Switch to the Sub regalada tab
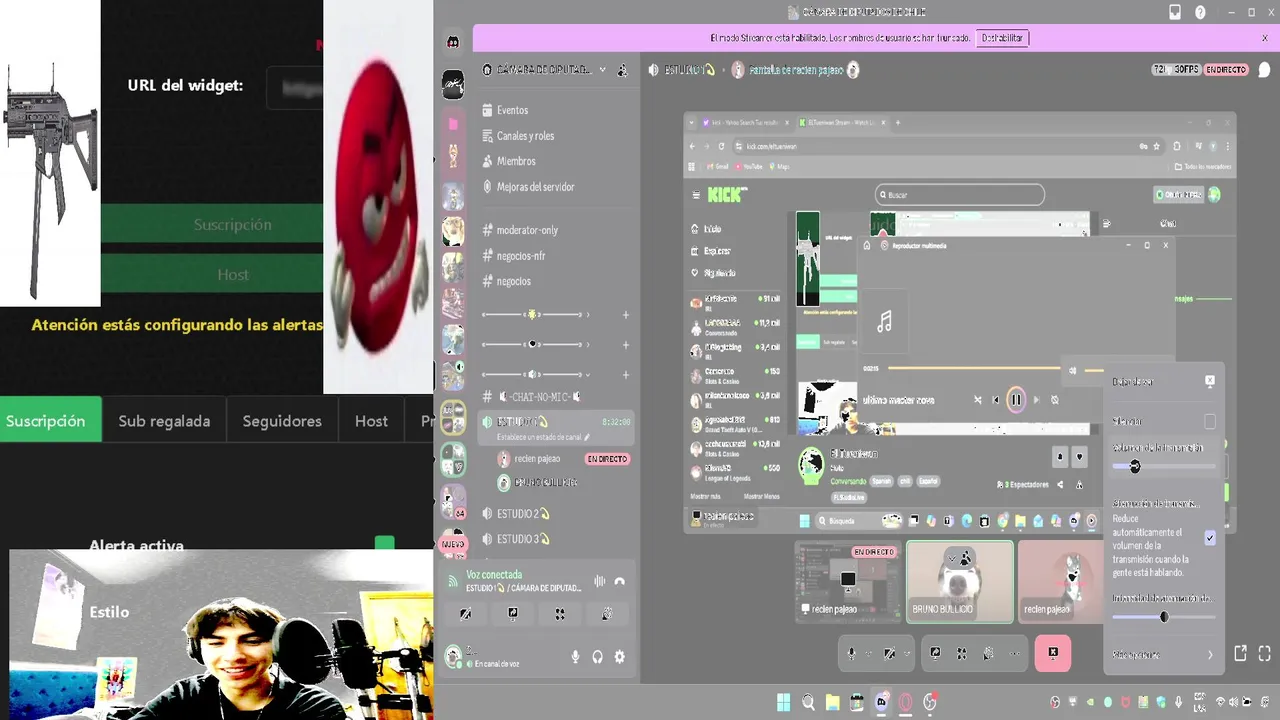The image size is (1280, 720). point(164,421)
